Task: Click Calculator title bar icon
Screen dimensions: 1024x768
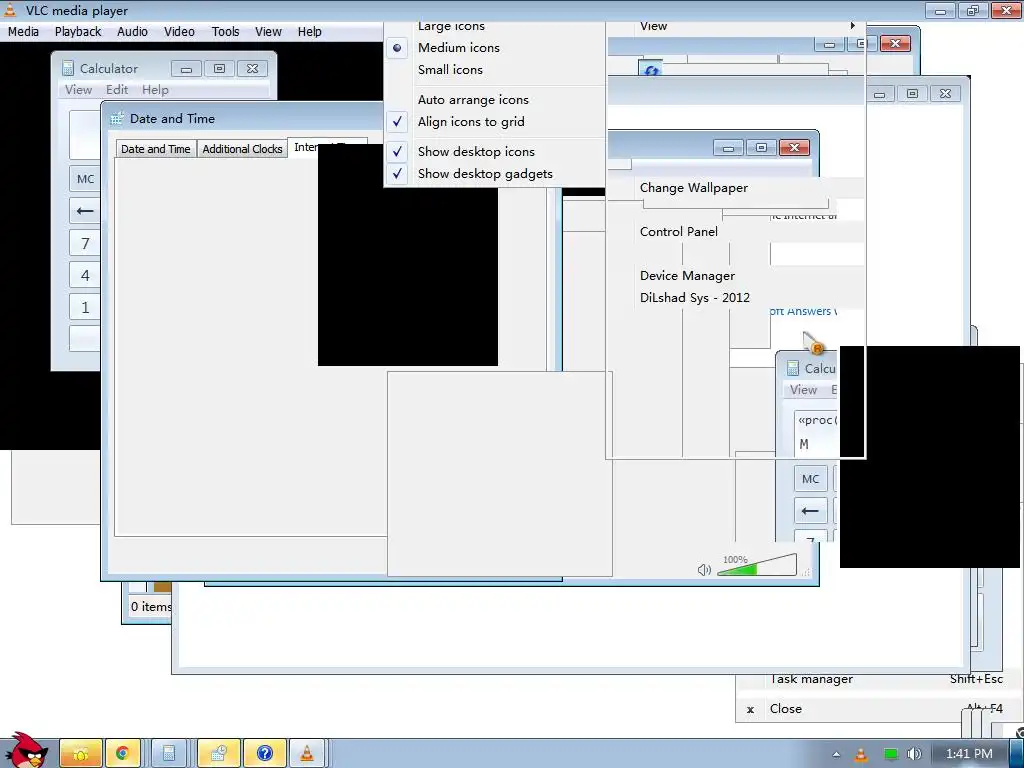Action: click(x=67, y=68)
